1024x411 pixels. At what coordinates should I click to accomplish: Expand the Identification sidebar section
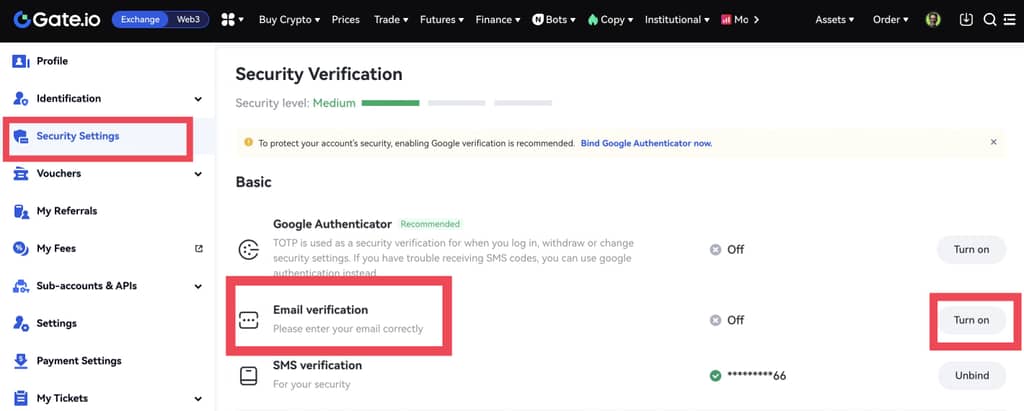[198, 99]
